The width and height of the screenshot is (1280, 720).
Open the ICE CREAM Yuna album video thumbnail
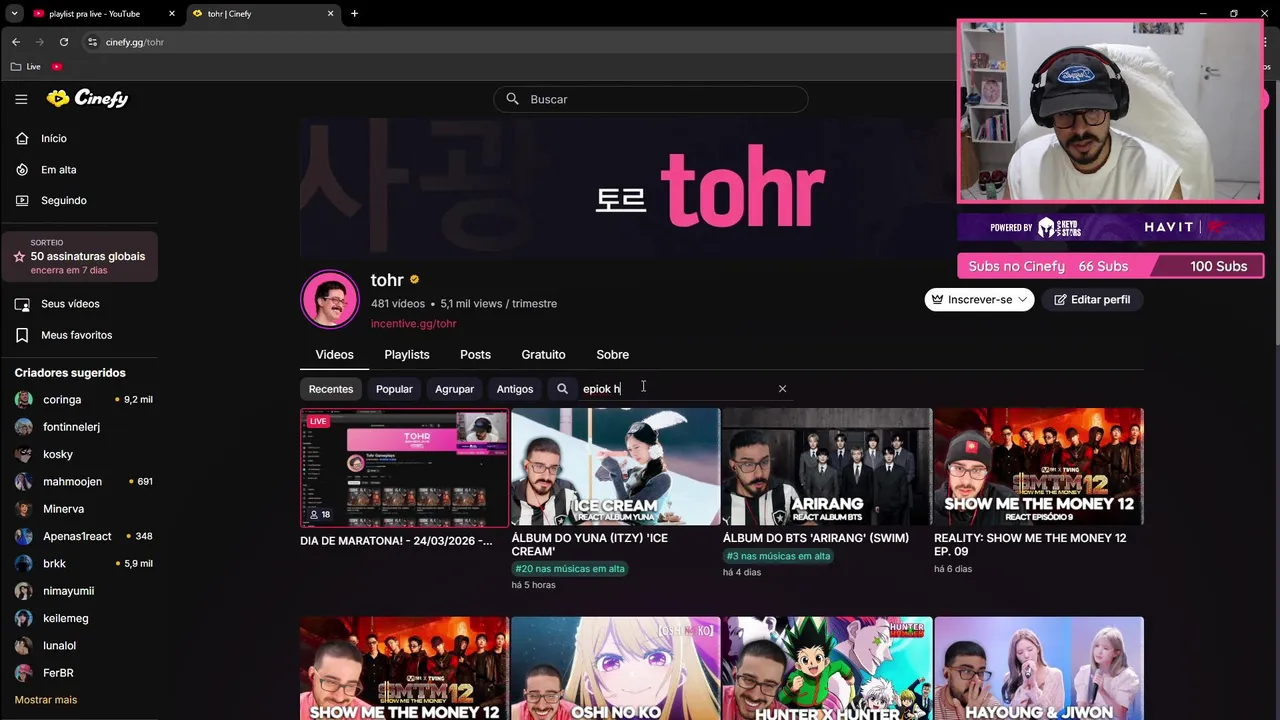(x=615, y=467)
